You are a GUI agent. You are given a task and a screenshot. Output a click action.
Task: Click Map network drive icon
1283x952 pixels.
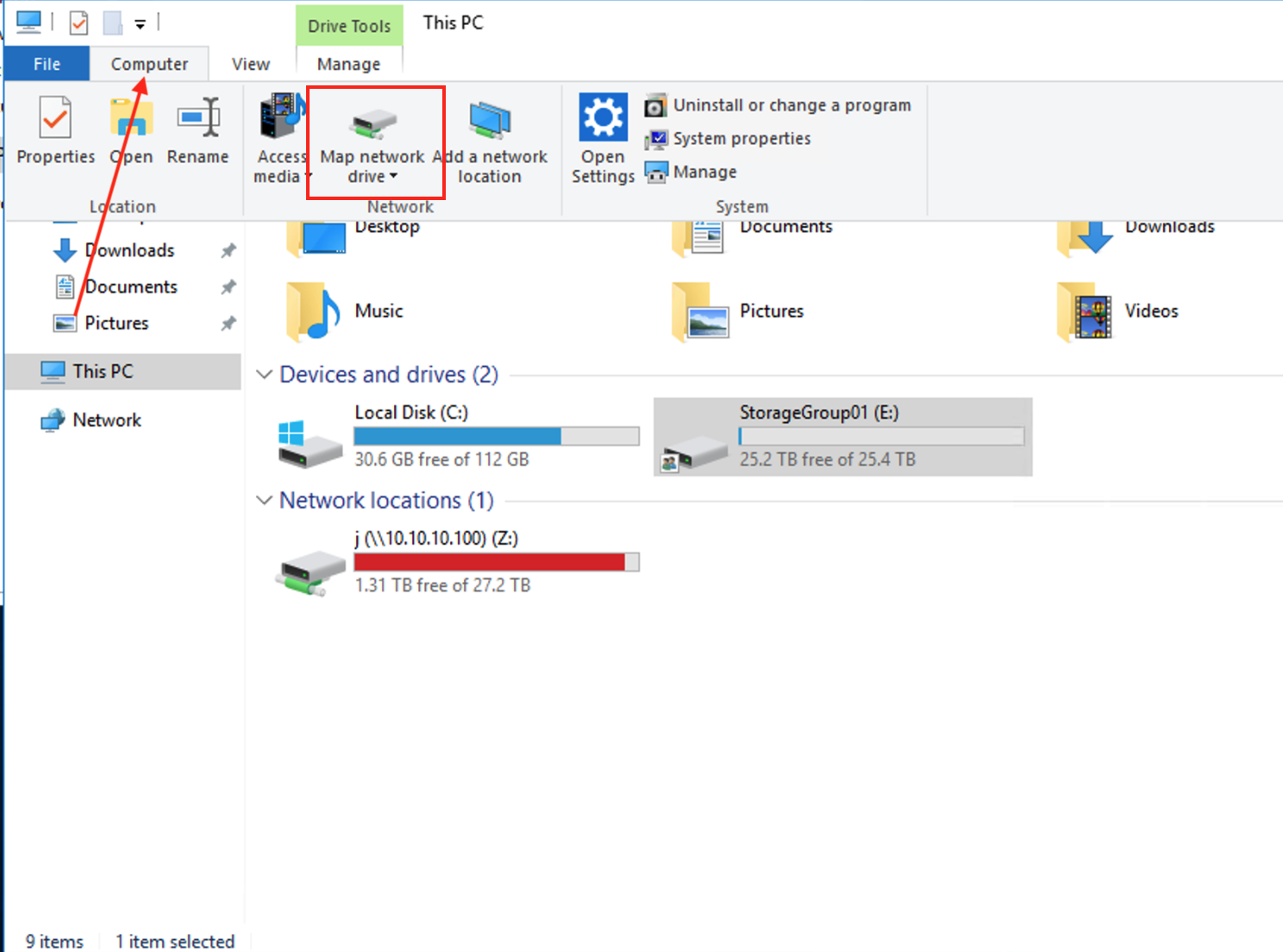coord(372,124)
